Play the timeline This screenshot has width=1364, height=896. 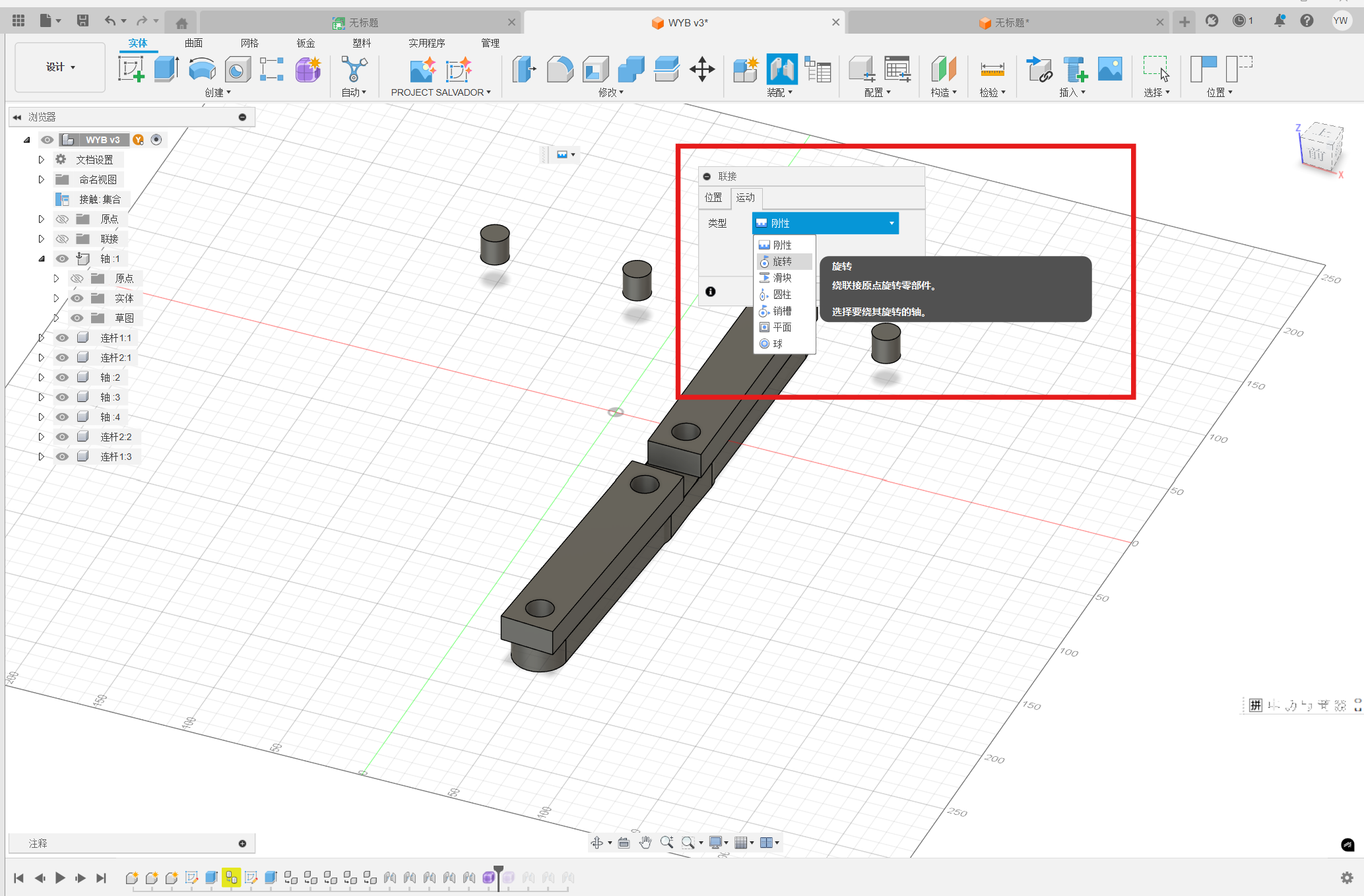60,878
